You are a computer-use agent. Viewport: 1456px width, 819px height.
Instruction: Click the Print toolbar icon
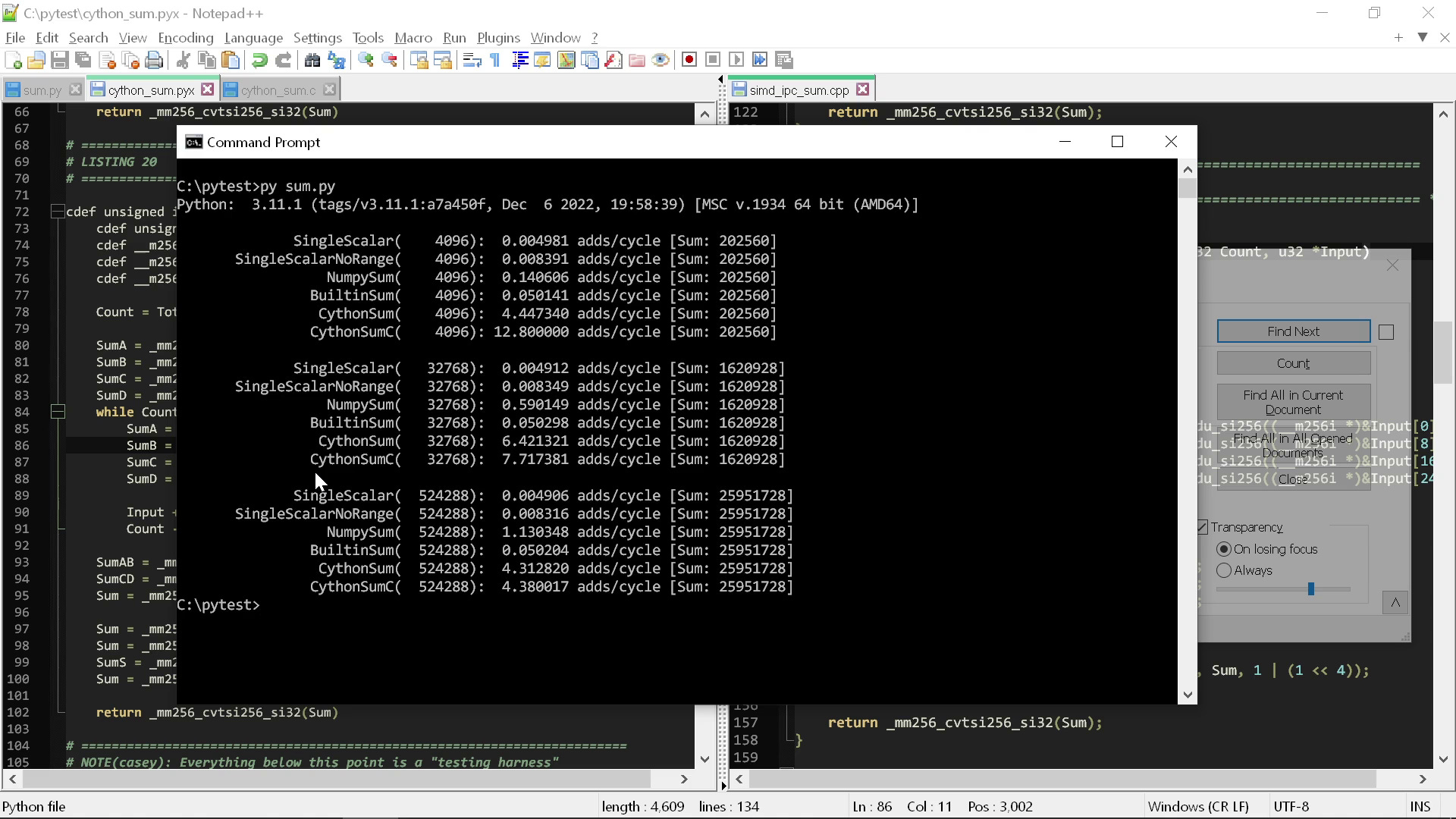[155, 61]
